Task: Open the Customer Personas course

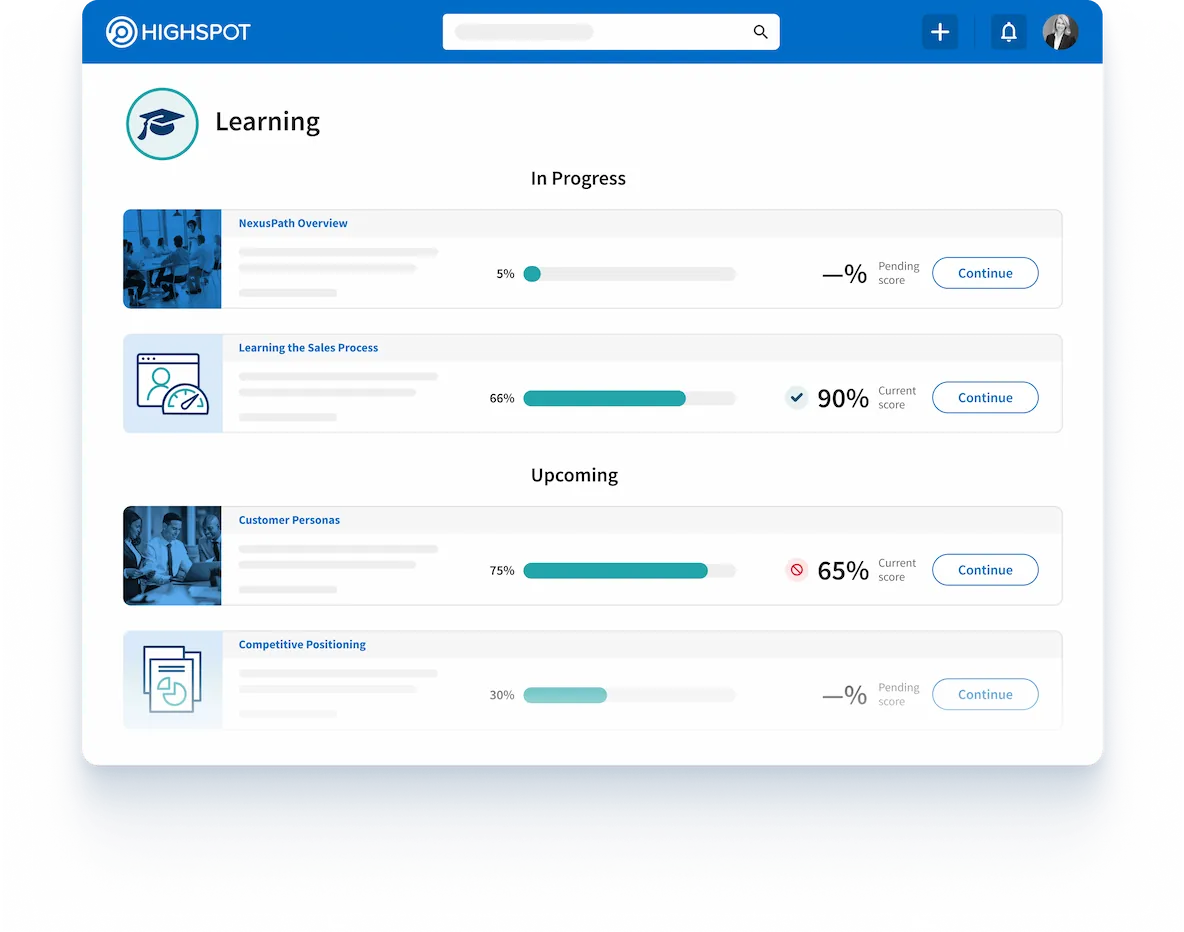Action: 289,520
